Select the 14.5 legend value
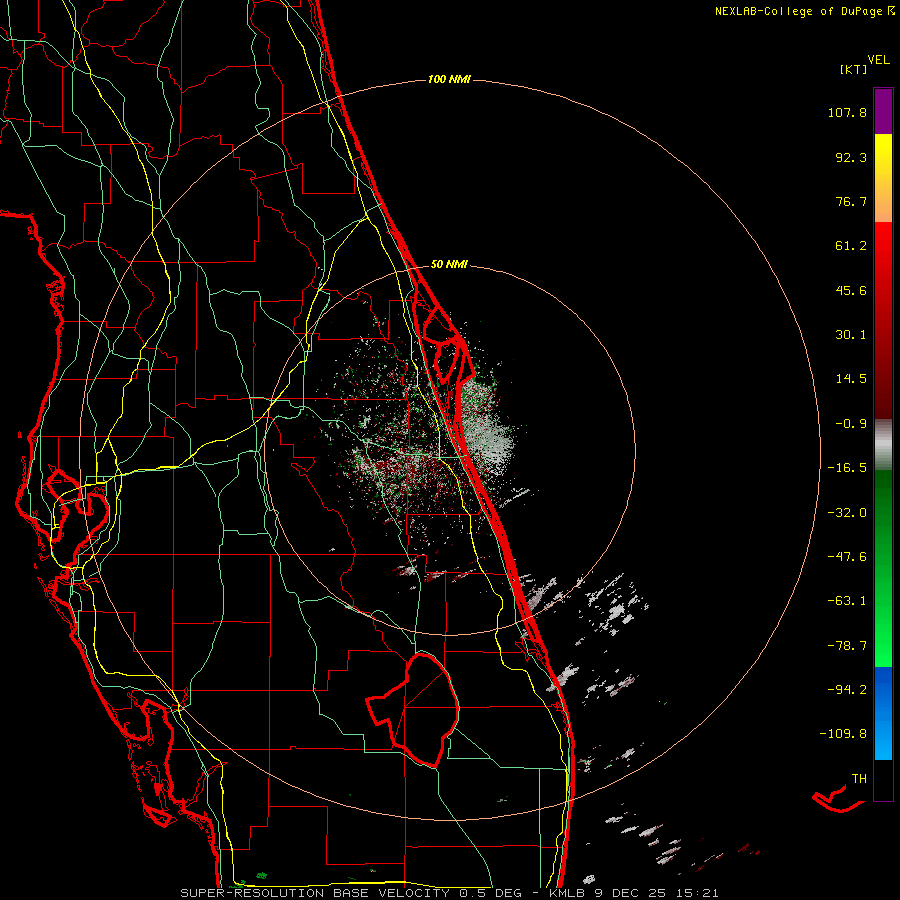900x900 pixels. (x=851, y=379)
